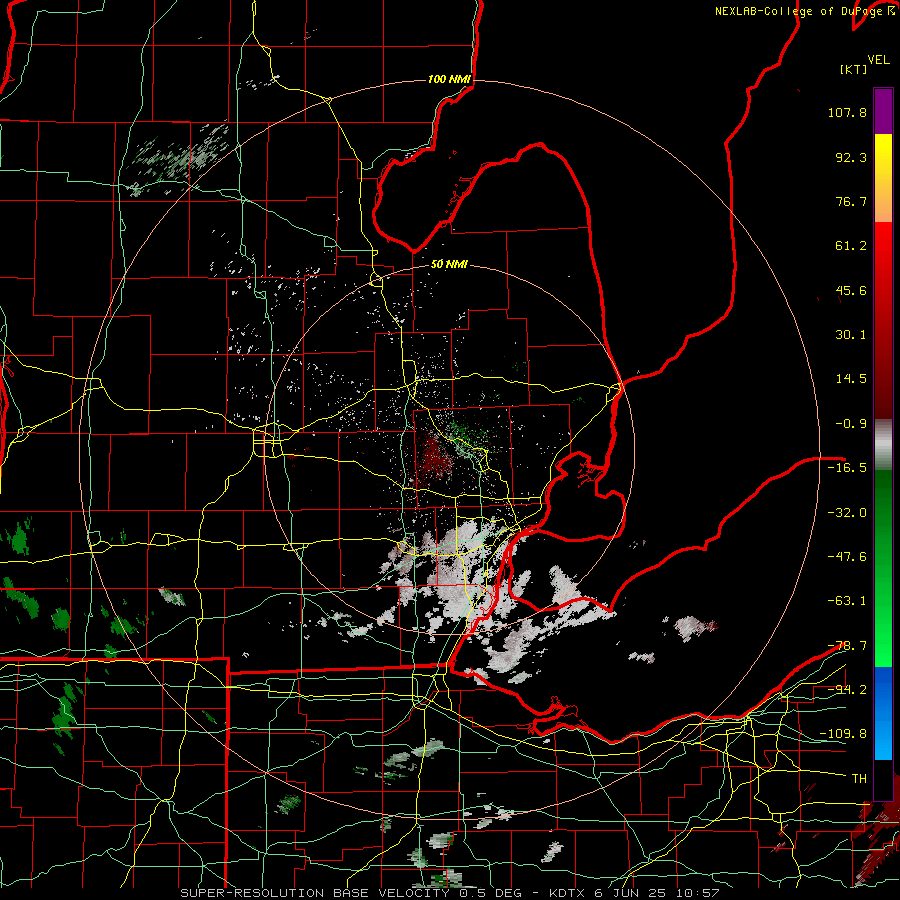This screenshot has width=900, height=900.
Task: Click the 107.8 value on velocity scale
Action: coord(847,112)
